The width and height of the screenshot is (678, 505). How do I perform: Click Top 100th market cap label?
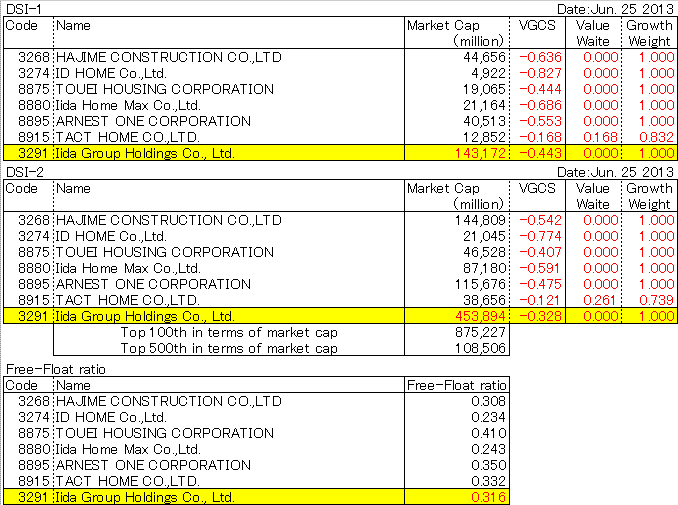tap(229, 332)
